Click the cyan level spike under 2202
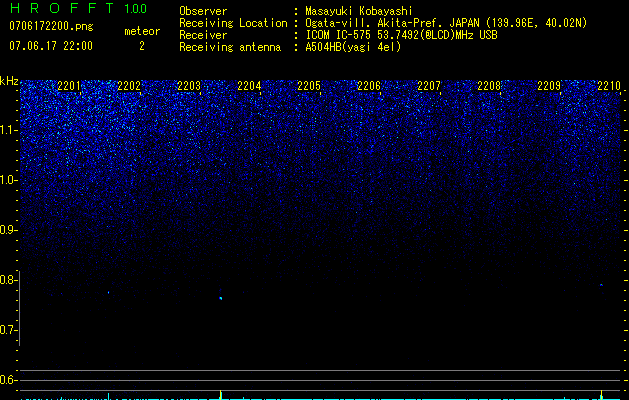This screenshot has width=629, height=400. 108,396
